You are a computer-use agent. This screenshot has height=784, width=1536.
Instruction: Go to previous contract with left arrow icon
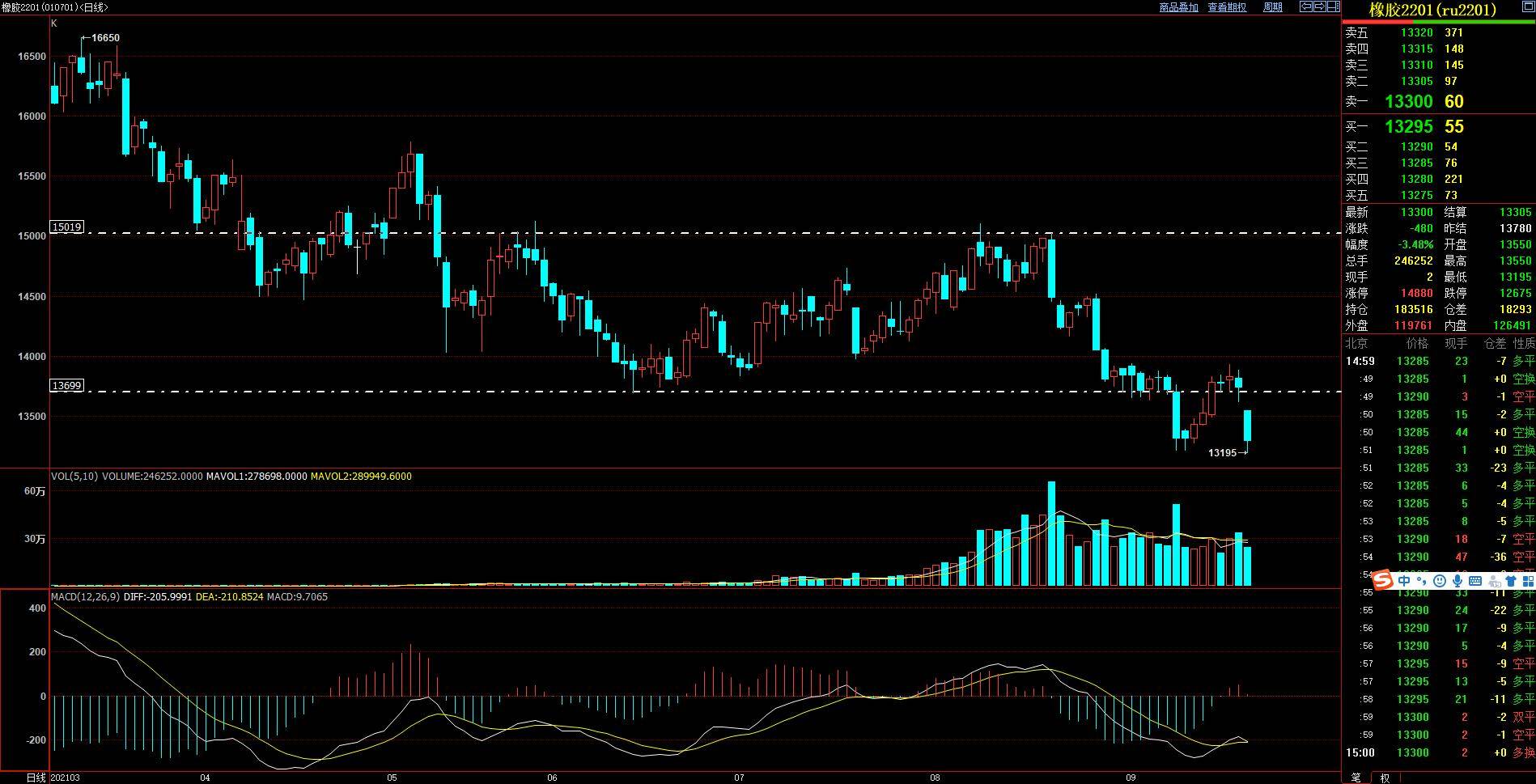(1306, 6)
